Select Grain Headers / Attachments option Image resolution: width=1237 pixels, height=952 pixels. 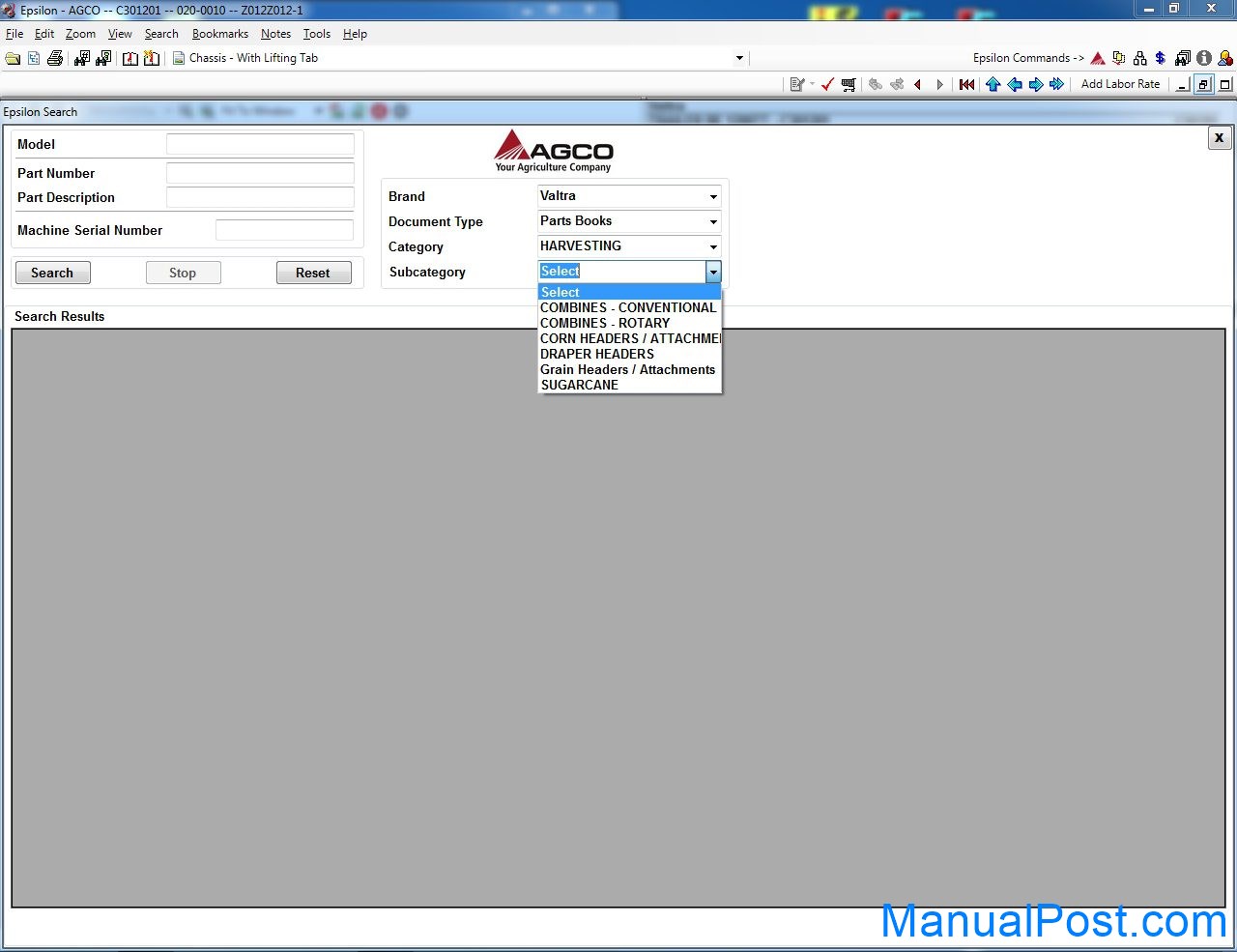click(629, 369)
